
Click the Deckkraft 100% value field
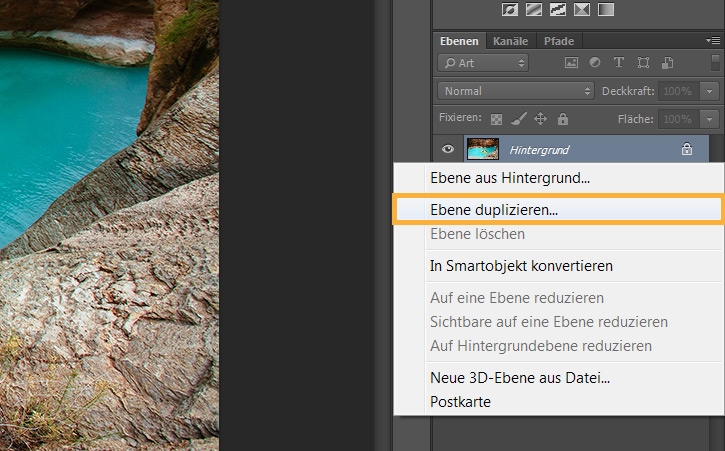pyautogui.click(x=679, y=91)
